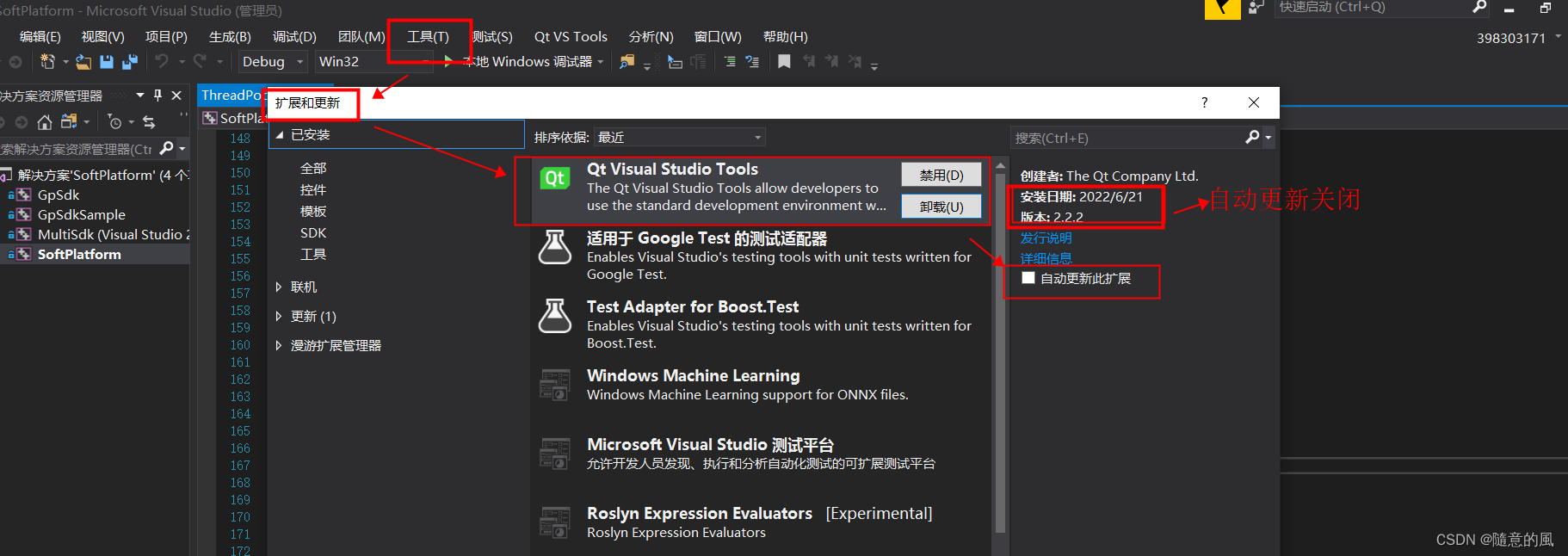Click the uncomment lines toolbar icon
The image size is (1568, 556).
coord(752,62)
